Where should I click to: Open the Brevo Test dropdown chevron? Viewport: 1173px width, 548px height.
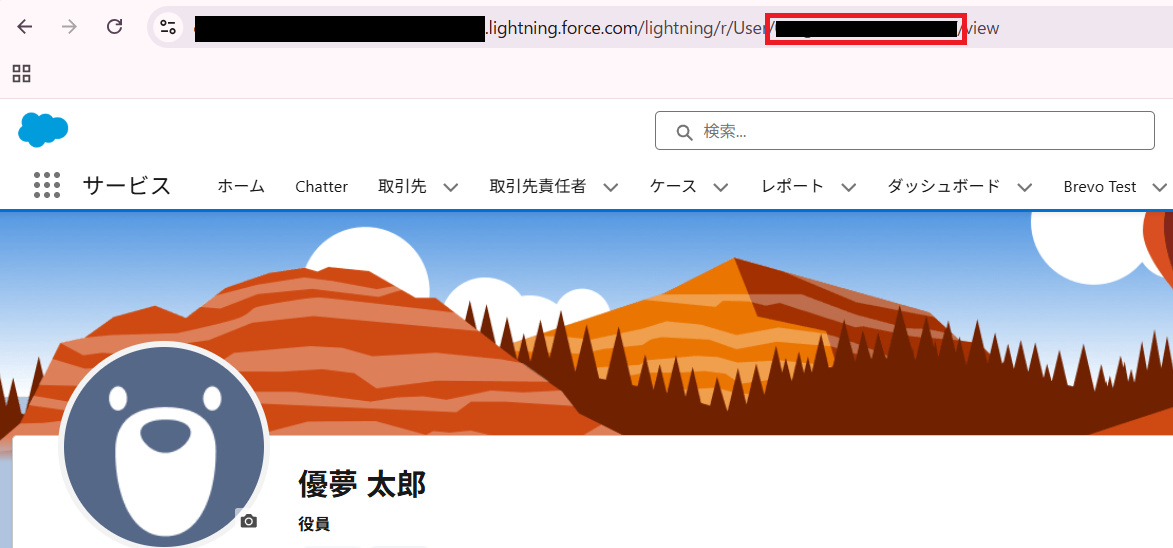[1160, 188]
